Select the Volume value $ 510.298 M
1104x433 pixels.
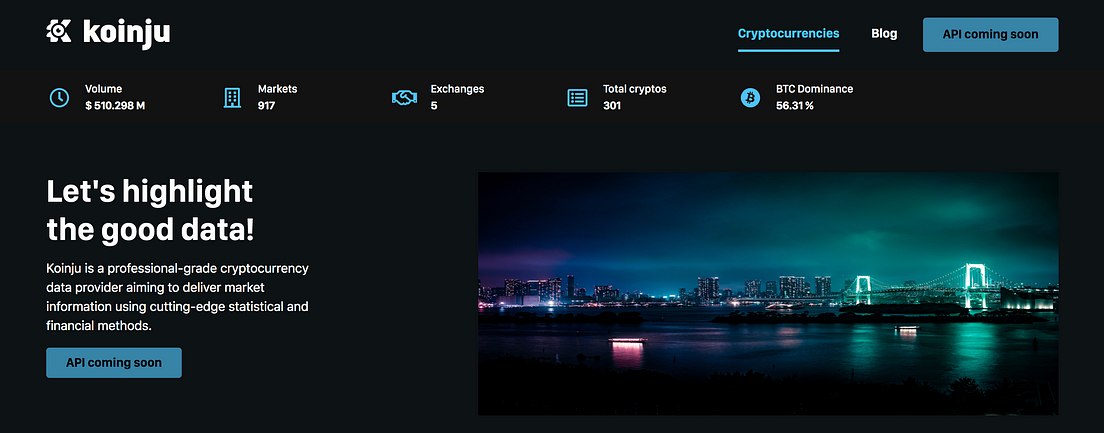115,106
